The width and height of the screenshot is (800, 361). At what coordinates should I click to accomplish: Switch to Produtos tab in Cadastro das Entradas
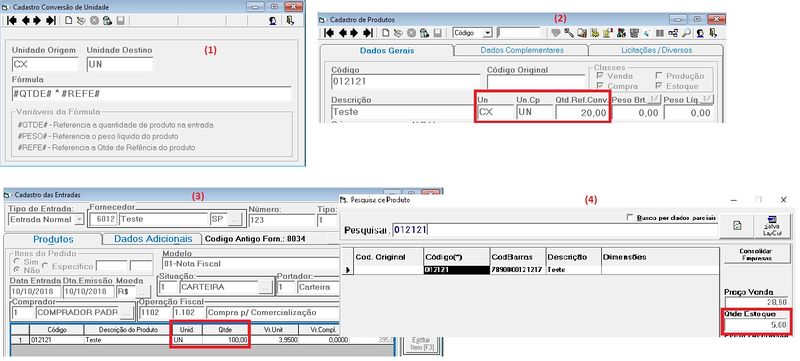coord(53,239)
